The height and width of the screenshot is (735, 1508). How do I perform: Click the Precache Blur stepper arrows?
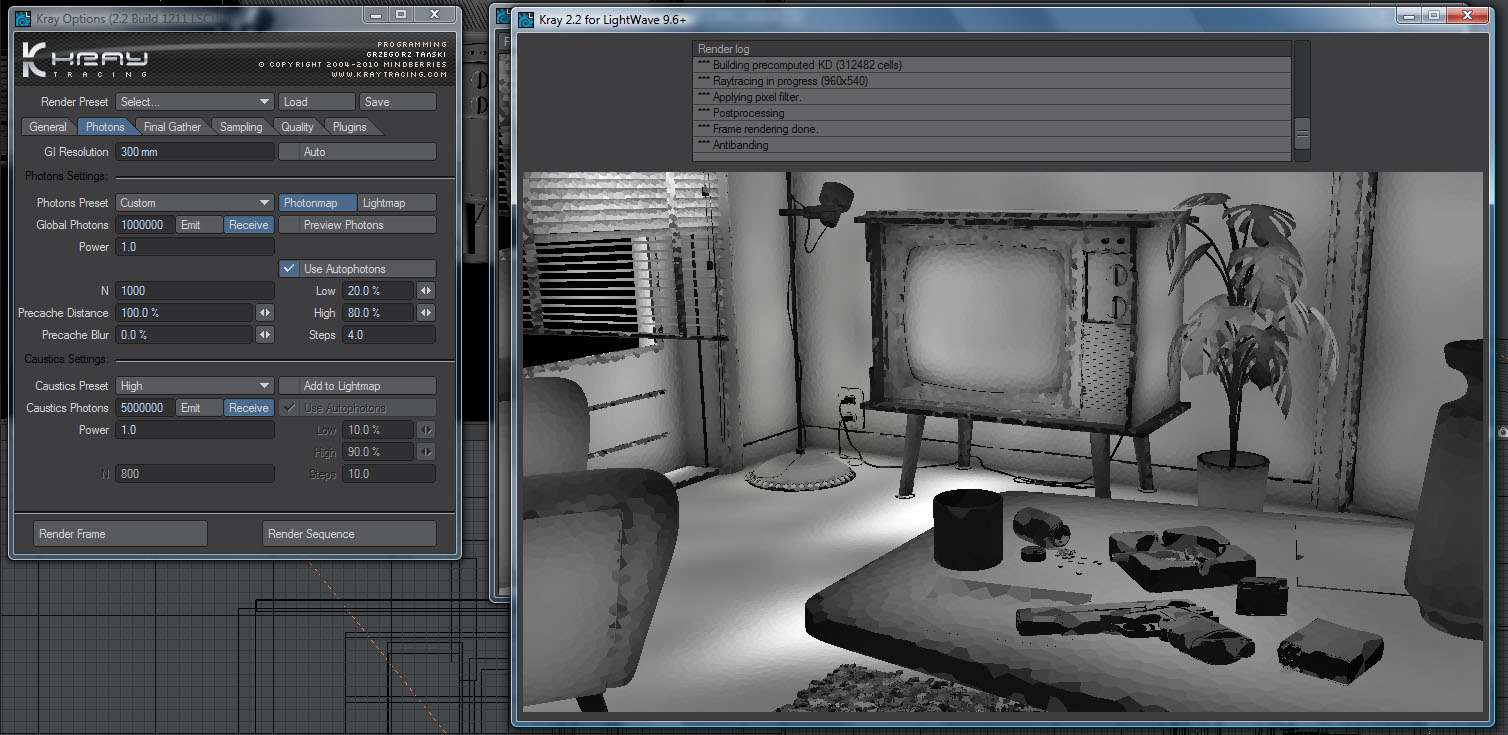coord(265,335)
